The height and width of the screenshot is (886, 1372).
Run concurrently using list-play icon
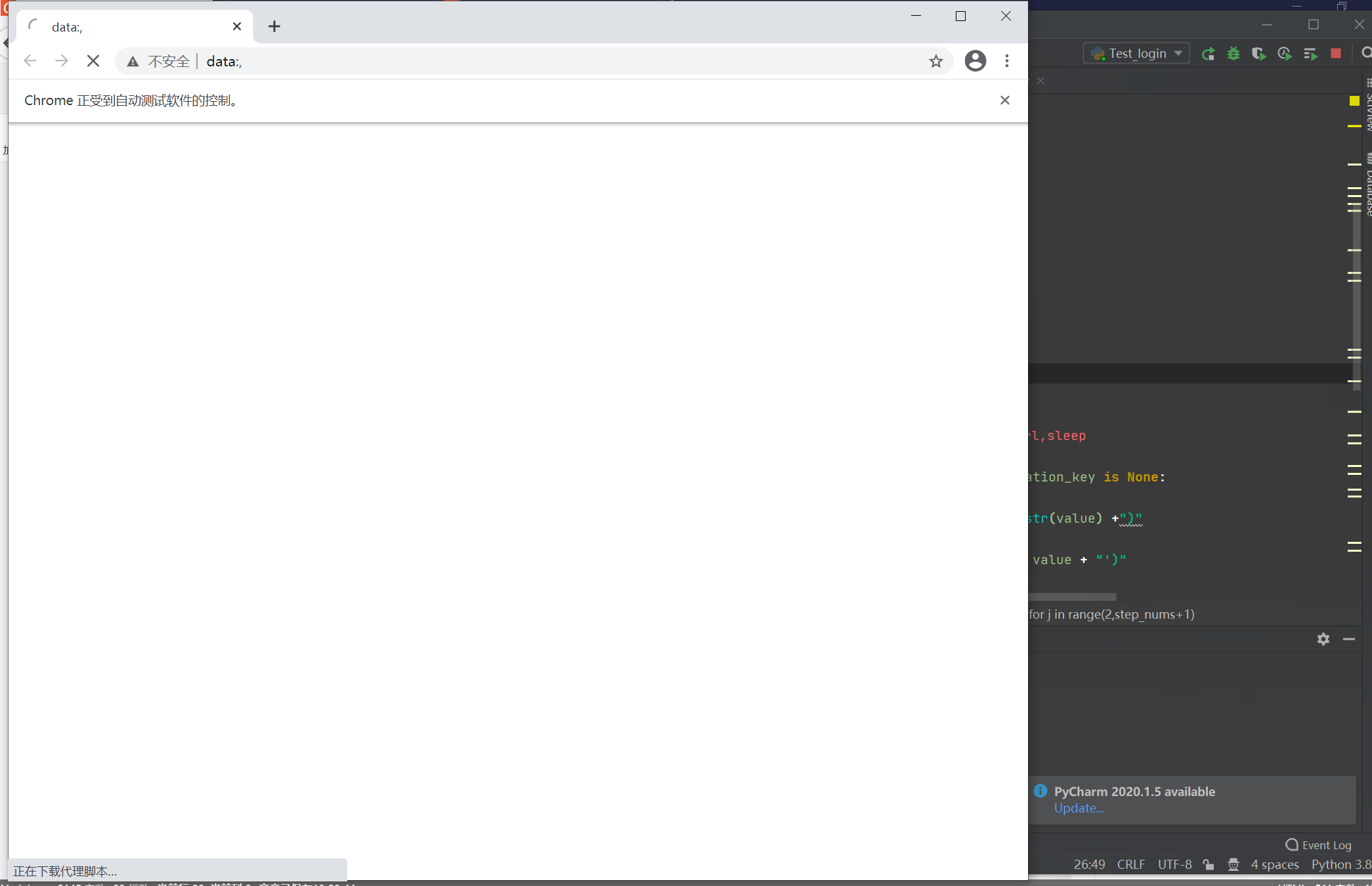1310,54
